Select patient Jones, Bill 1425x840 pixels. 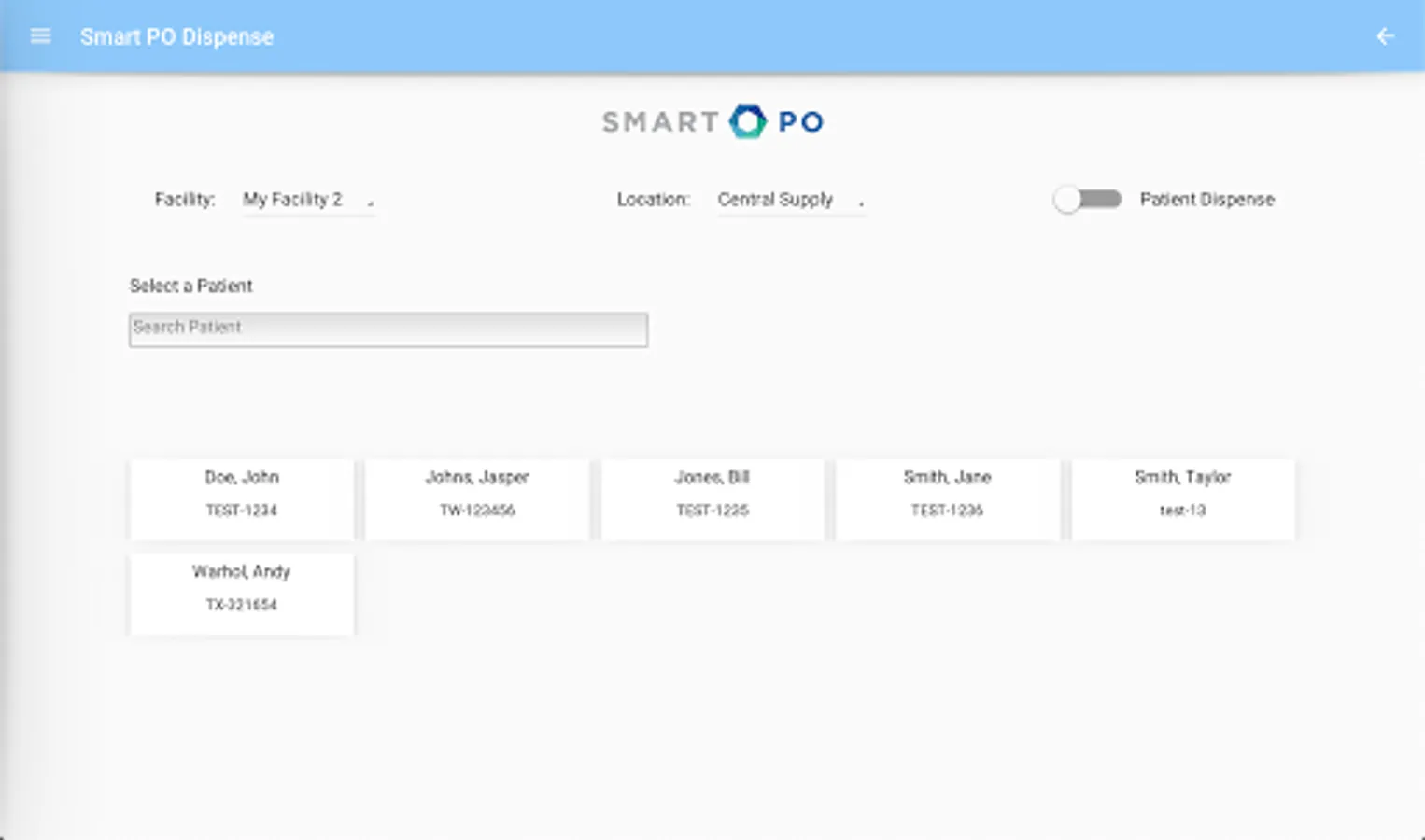[712, 499]
